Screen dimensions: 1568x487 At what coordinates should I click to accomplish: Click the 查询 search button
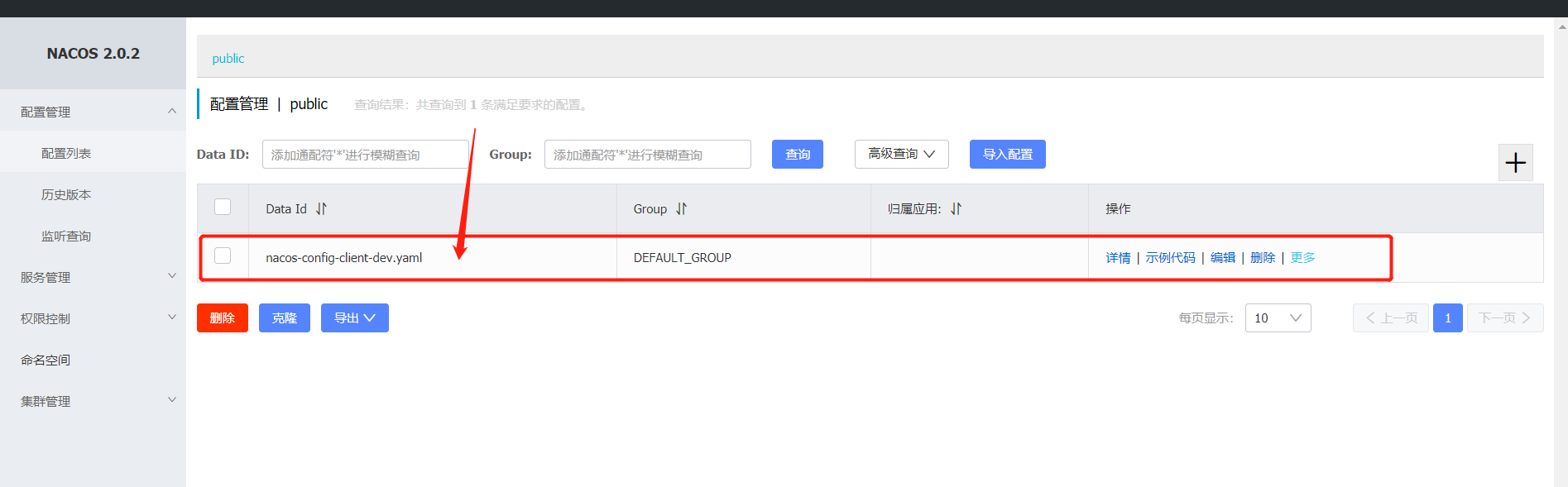coord(798,154)
